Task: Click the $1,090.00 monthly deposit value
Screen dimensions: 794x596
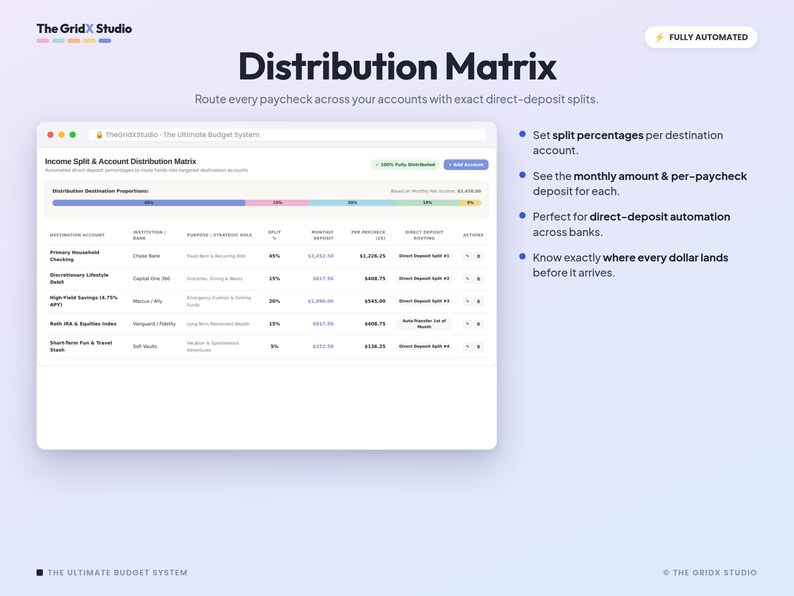Action: 321,301
